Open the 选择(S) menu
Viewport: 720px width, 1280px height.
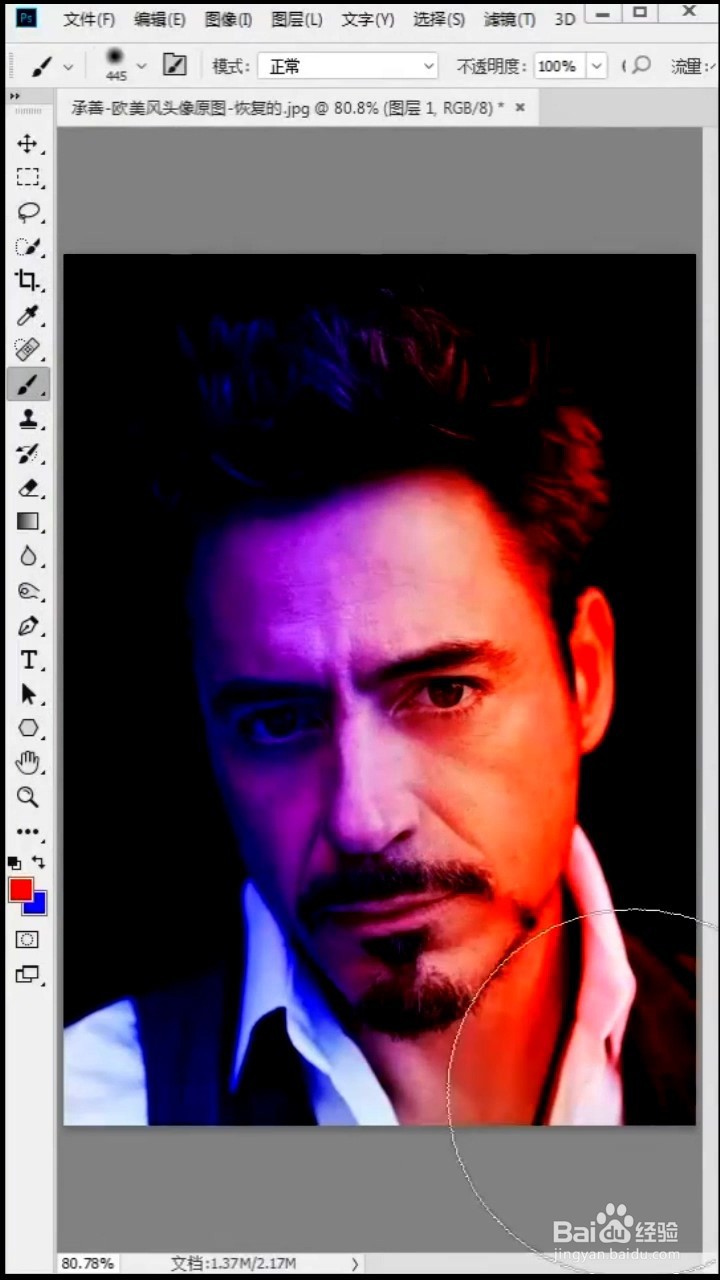point(439,19)
